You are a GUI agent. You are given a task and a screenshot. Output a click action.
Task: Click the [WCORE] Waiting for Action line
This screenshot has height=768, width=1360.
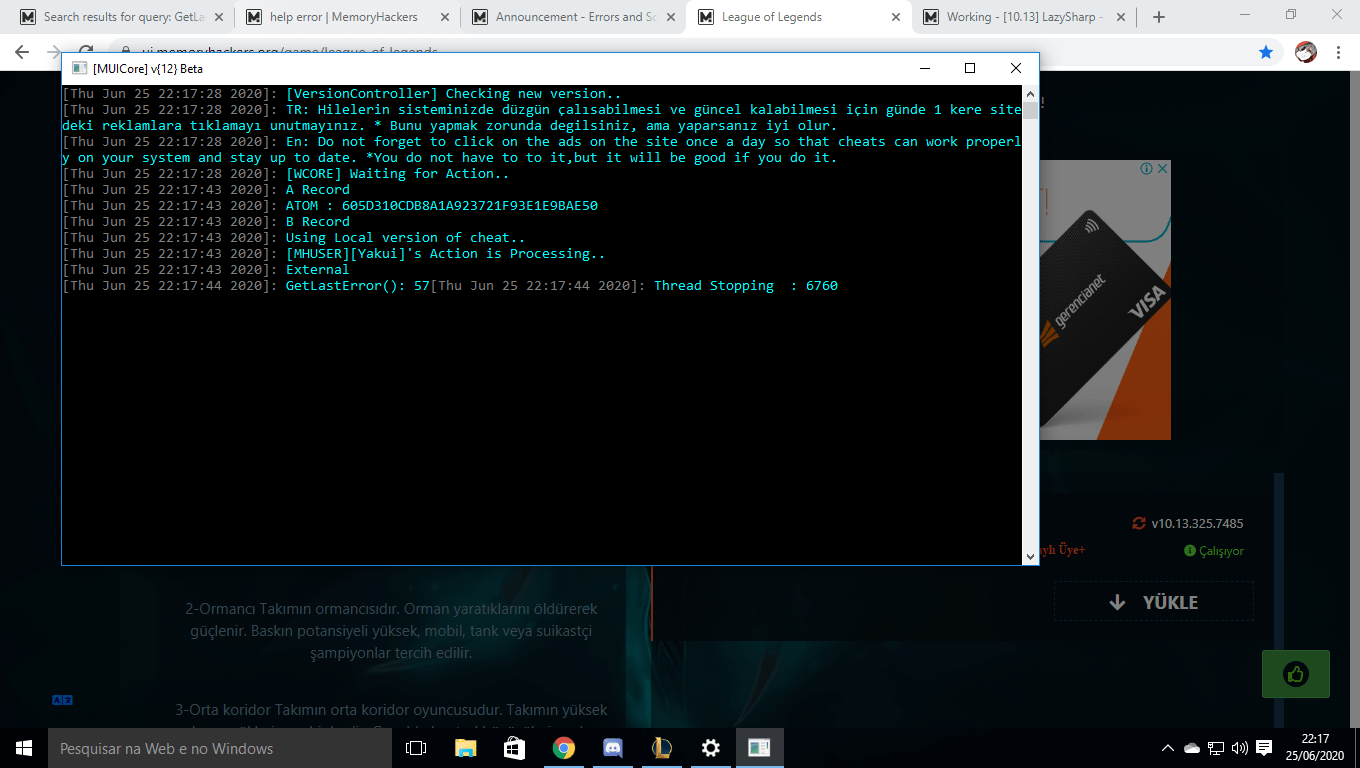pyautogui.click(x=398, y=174)
